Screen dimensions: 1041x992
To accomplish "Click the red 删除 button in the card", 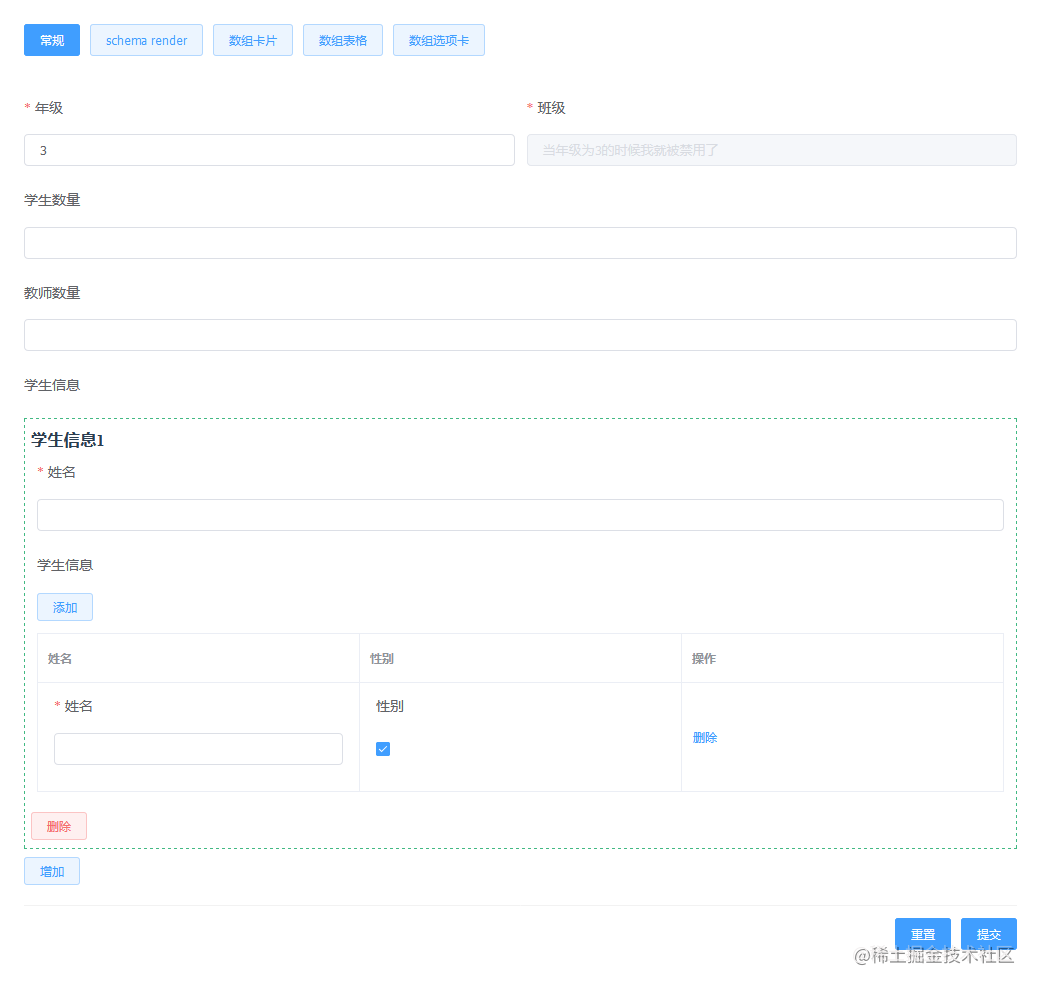I will pos(58,825).
